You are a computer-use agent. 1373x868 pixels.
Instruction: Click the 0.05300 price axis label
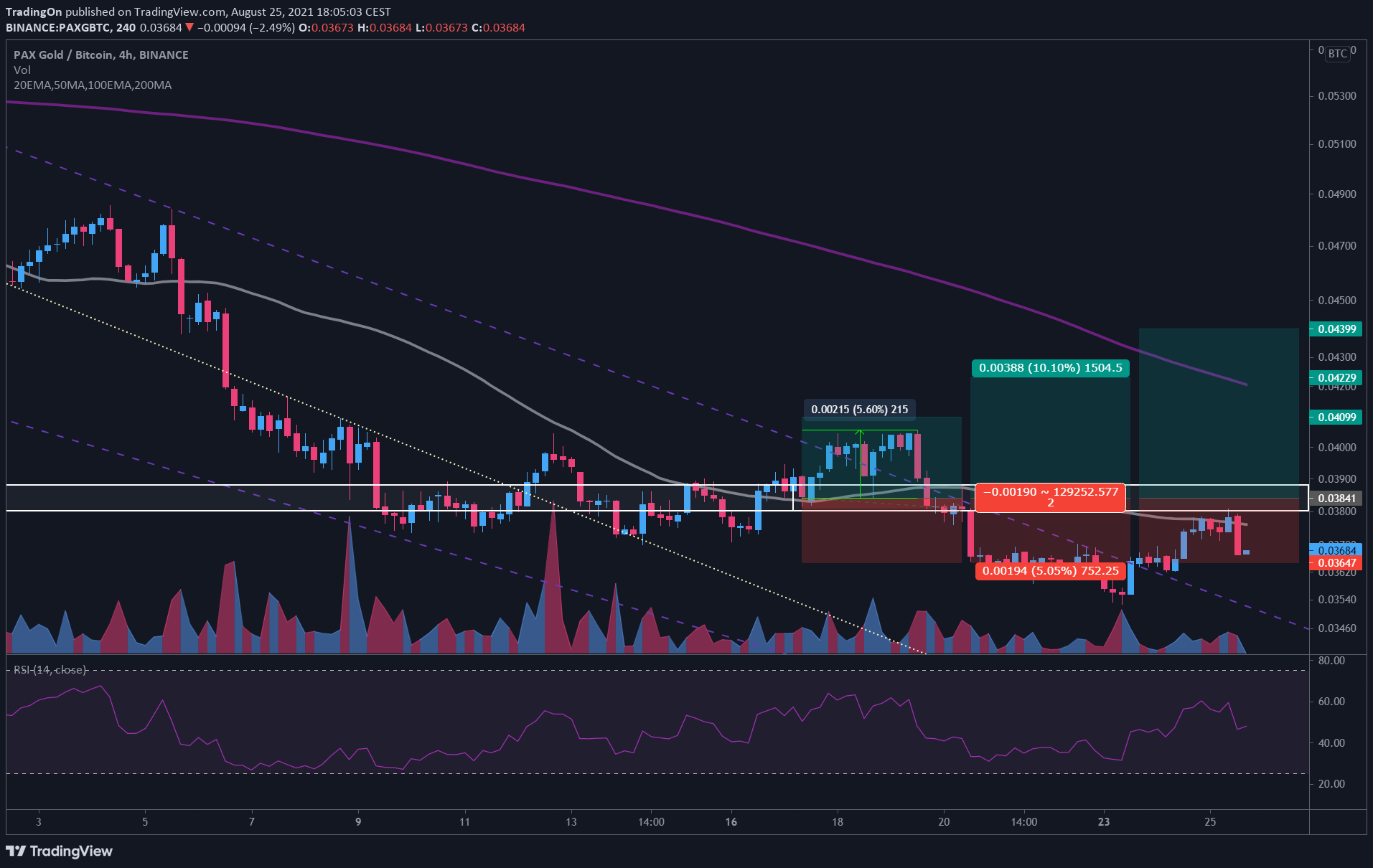coord(1337,96)
